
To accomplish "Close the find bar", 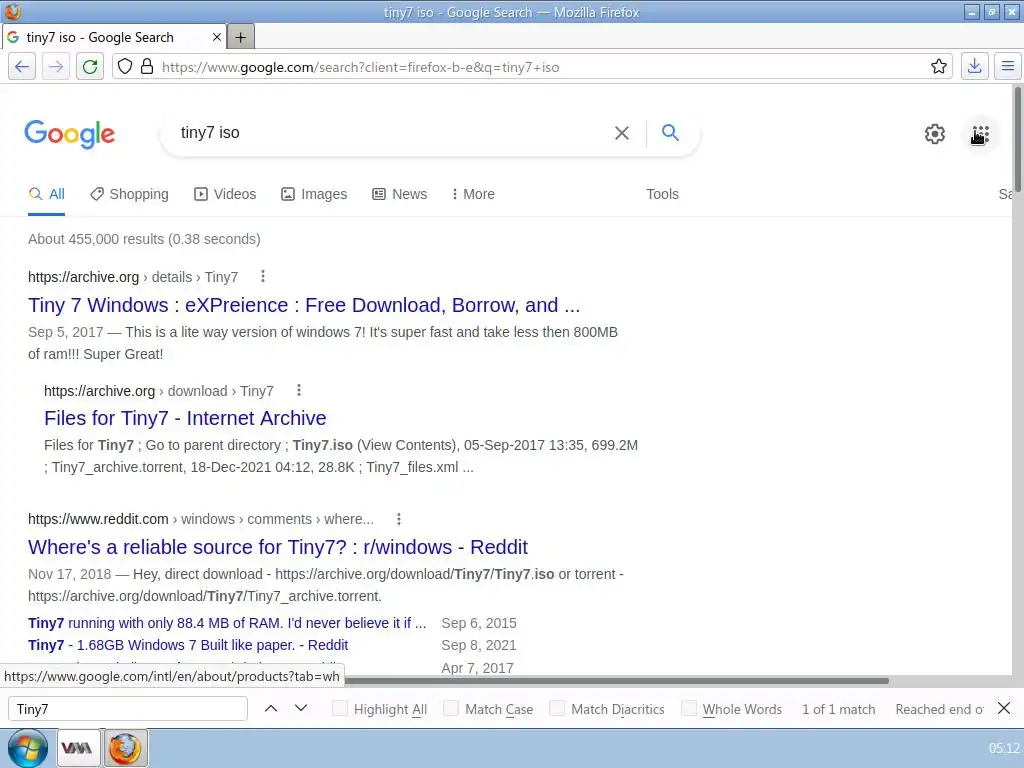I will coord(1004,709).
